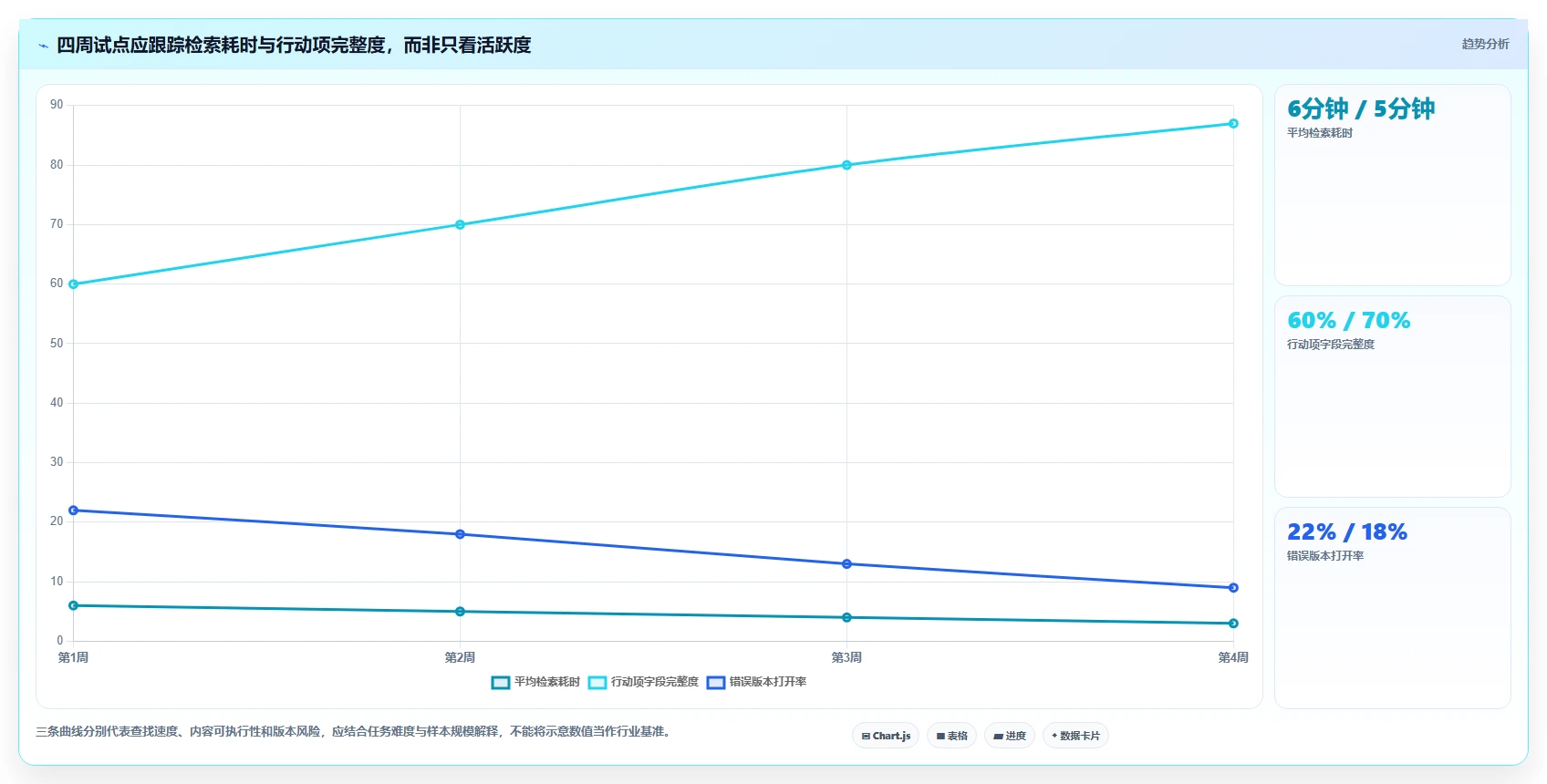Click the 平均检索耗时 point at 第2周 (5)
The width and height of the screenshot is (1547, 784).
click(460, 612)
